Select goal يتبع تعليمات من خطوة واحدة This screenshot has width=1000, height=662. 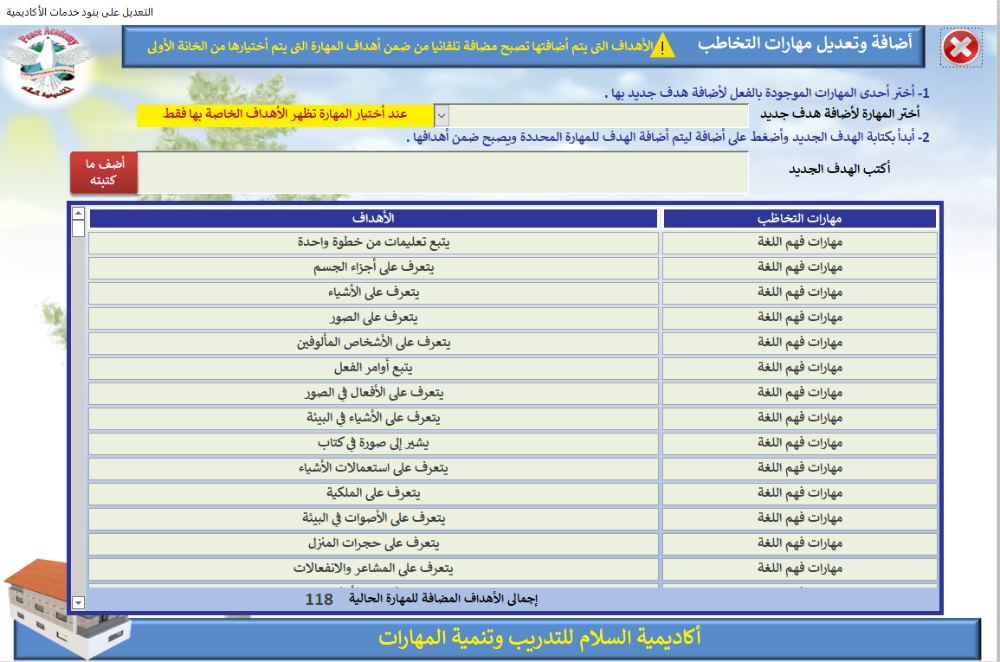[x=373, y=243]
